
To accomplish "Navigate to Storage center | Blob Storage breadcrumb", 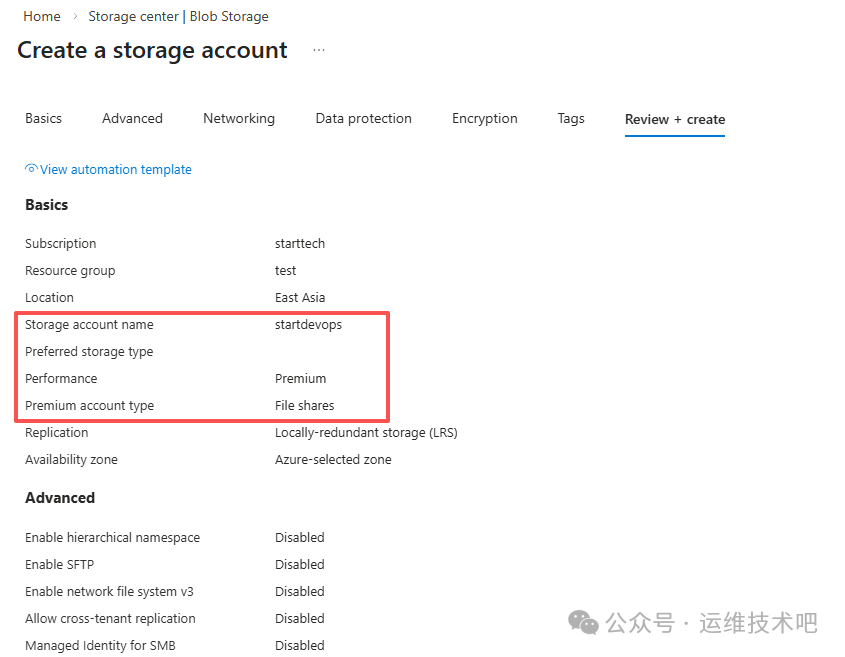I will tap(178, 16).
